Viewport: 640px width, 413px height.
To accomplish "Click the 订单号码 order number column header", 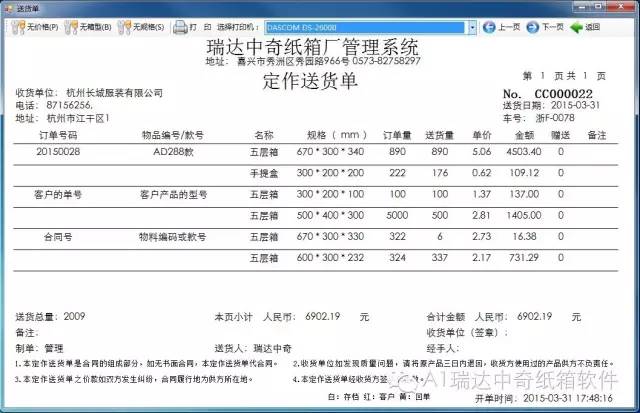I will pyautogui.click(x=57, y=134).
